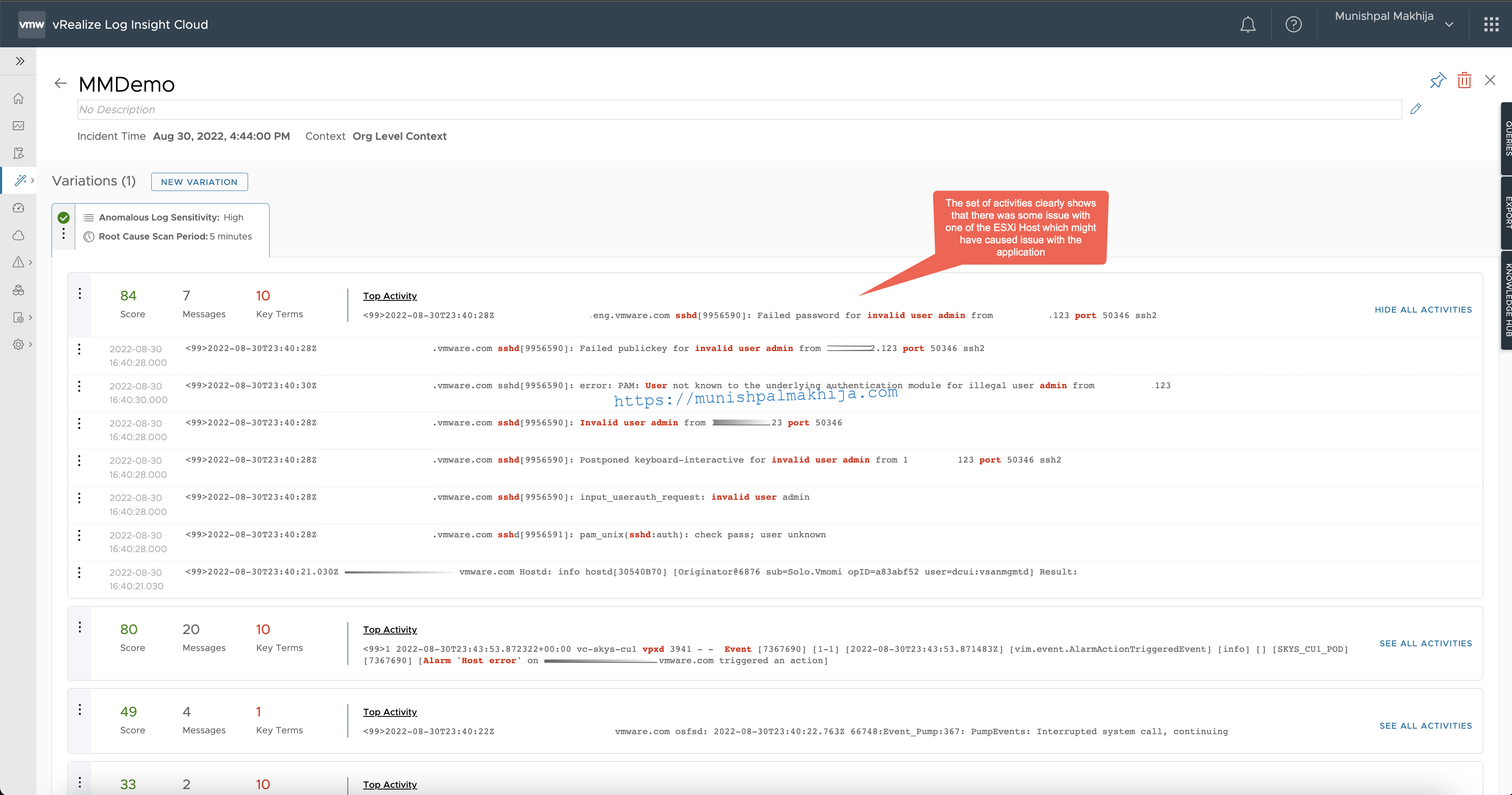Open kebab menu for Postponed keyboard-interactive row
1512x795 pixels.
click(79, 461)
